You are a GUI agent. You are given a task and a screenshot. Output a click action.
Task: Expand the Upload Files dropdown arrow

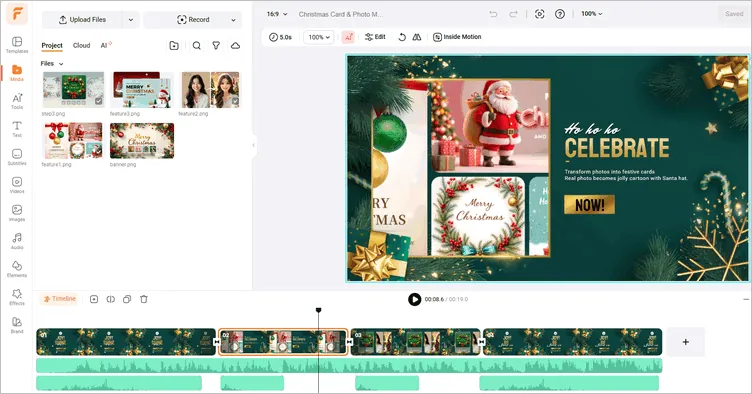click(130, 20)
